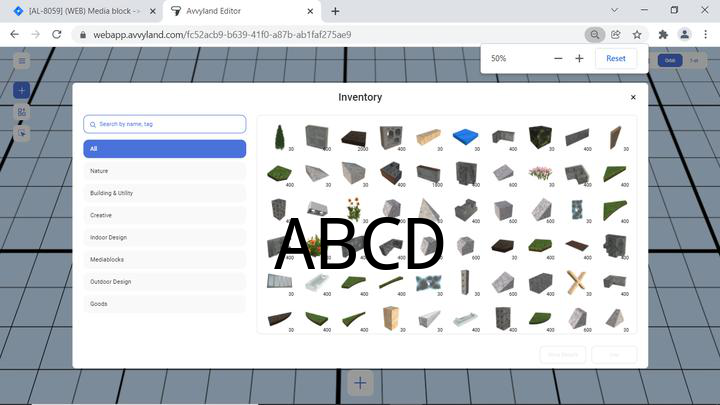Viewport: 720px width, 405px height.
Task: Switch to the inactive camera mode option
Action: pyautogui.click(x=694, y=60)
